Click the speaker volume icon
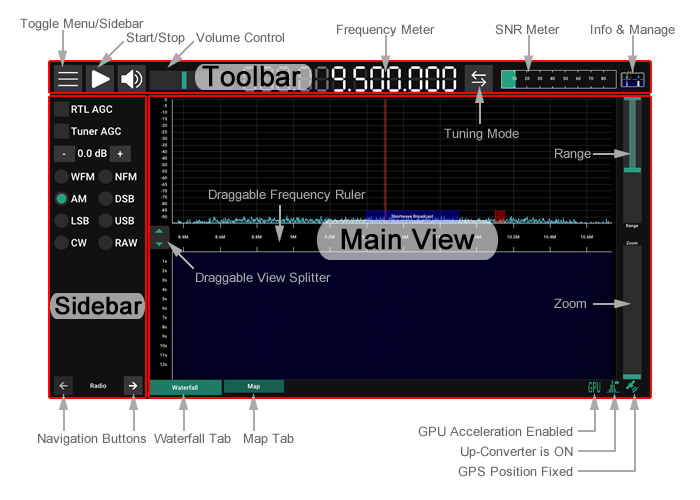This screenshot has height=500, width=700. point(131,78)
